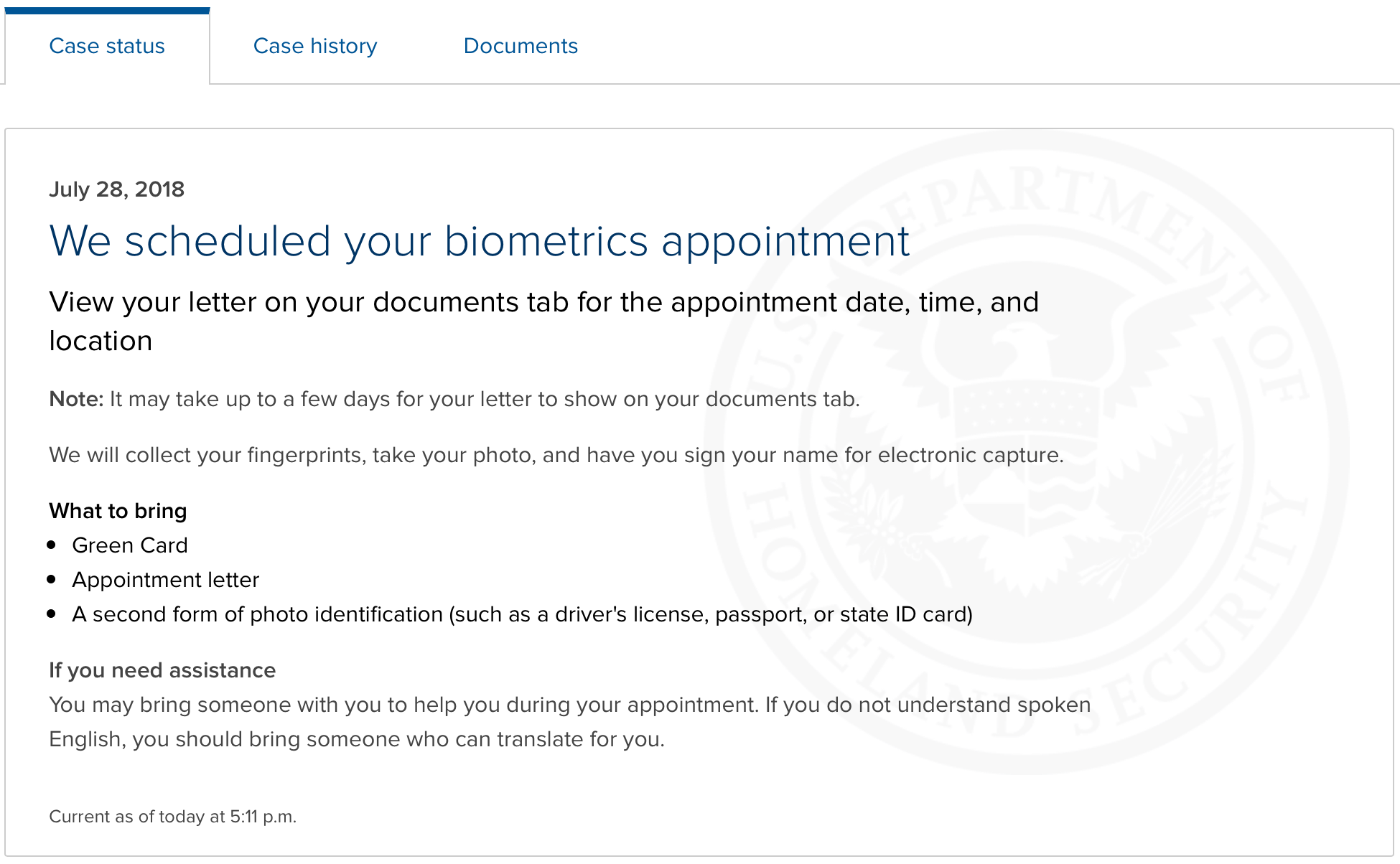
Task: Click the bullet beside Appointment letter
Action: pyautogui.click(x=52, y=580)
